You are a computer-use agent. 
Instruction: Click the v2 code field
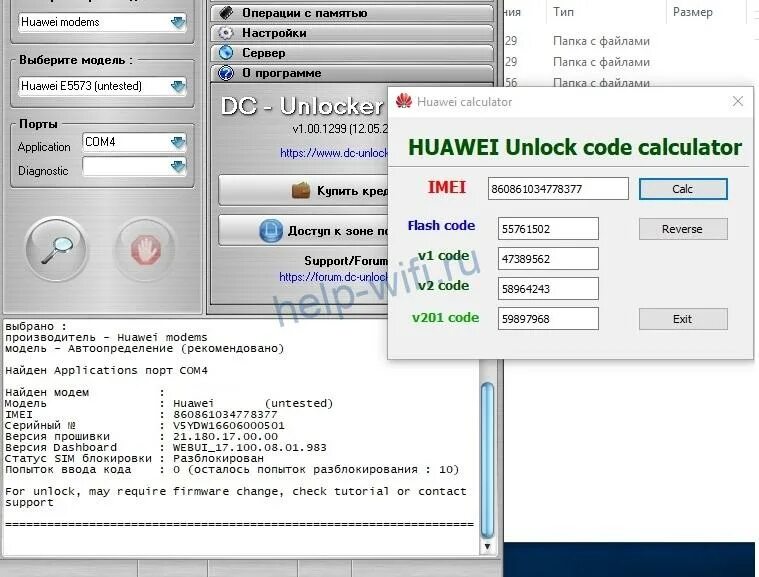pyautogui.click(x=548, y=288)
